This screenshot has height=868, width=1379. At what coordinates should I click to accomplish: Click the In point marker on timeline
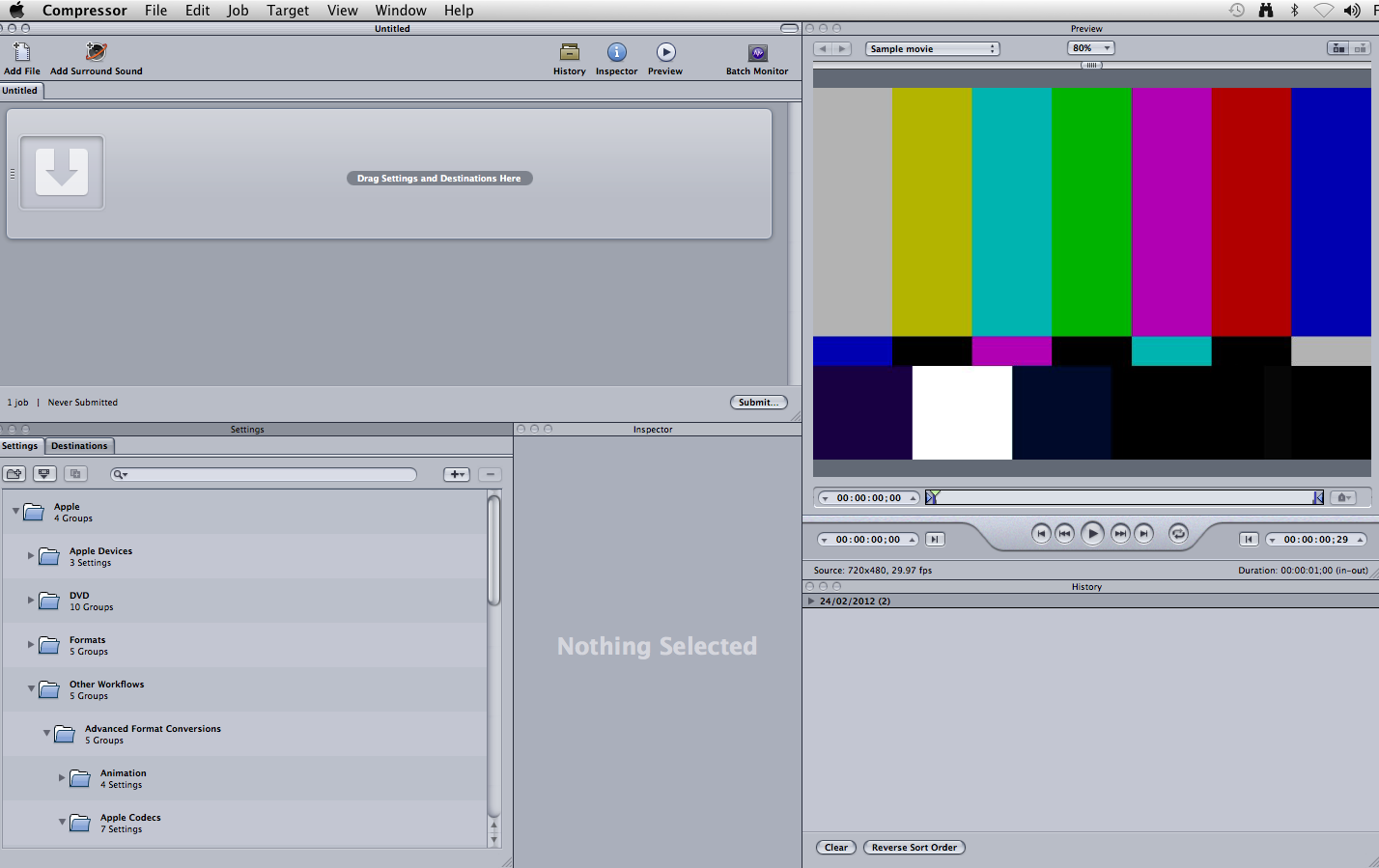click(x=932, y=497)
